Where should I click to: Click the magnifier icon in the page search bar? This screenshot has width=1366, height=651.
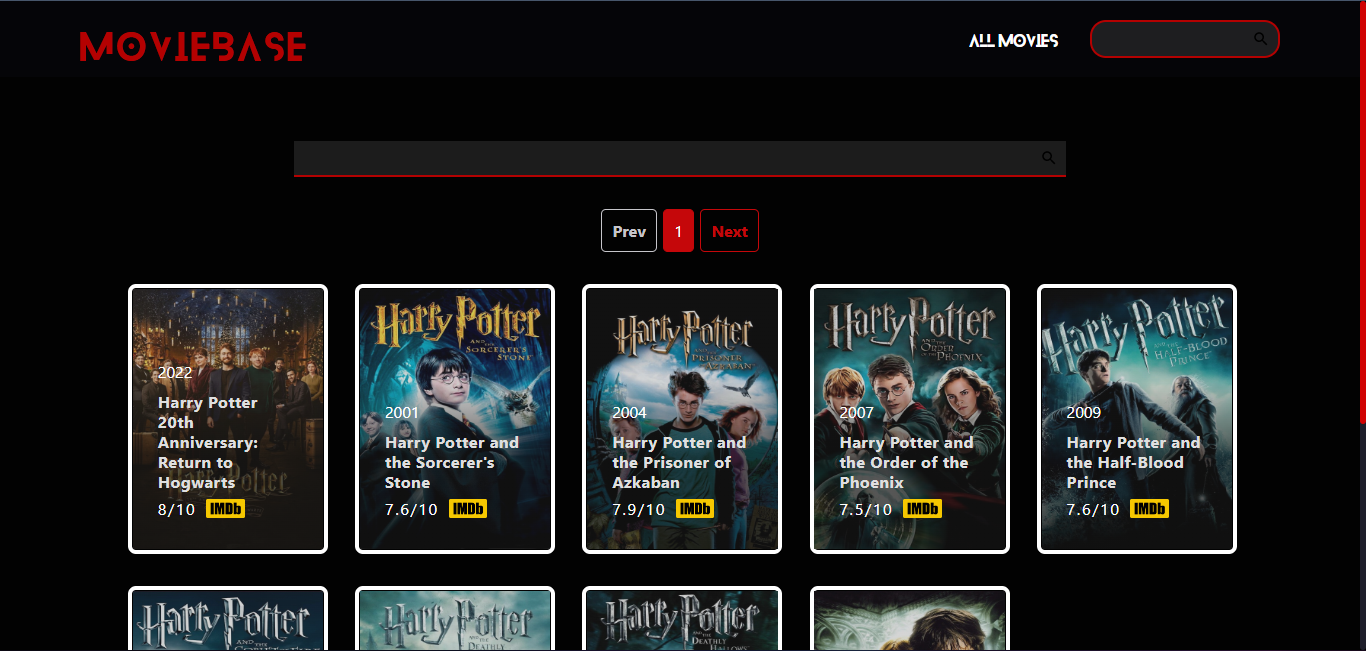(x=1047, y=157)
